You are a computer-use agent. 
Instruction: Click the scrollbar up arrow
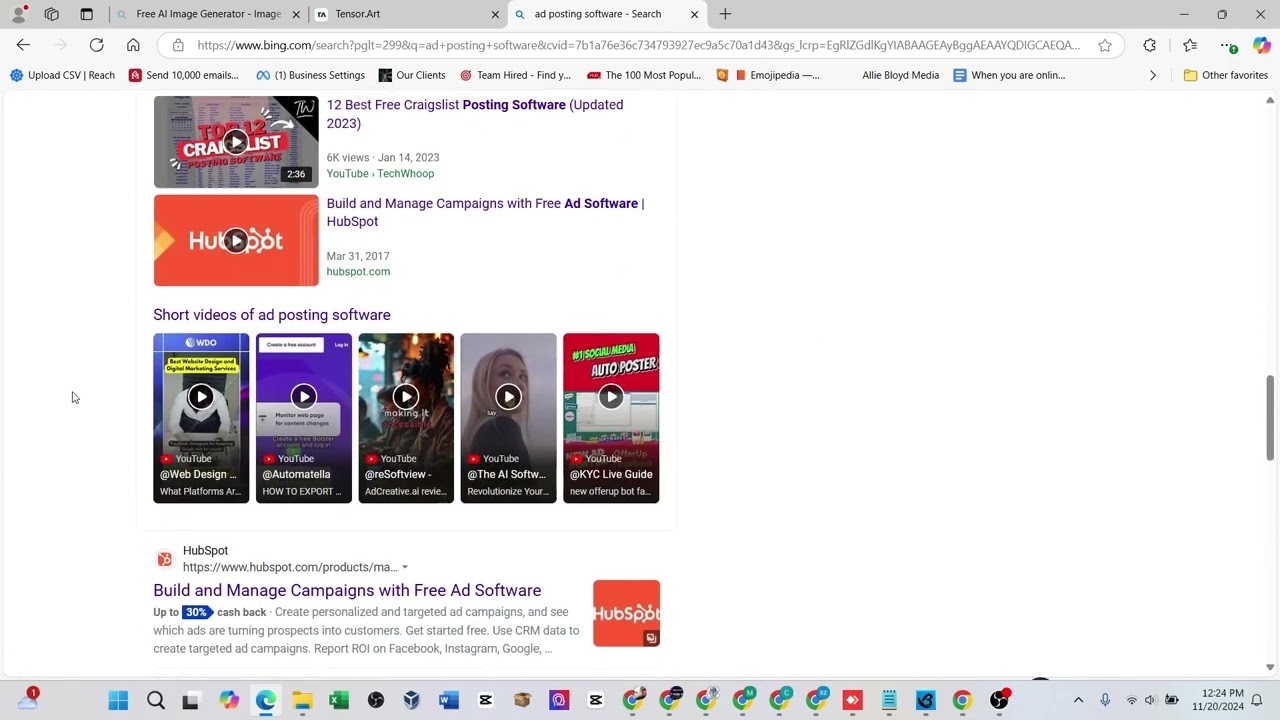point(1270,100)
